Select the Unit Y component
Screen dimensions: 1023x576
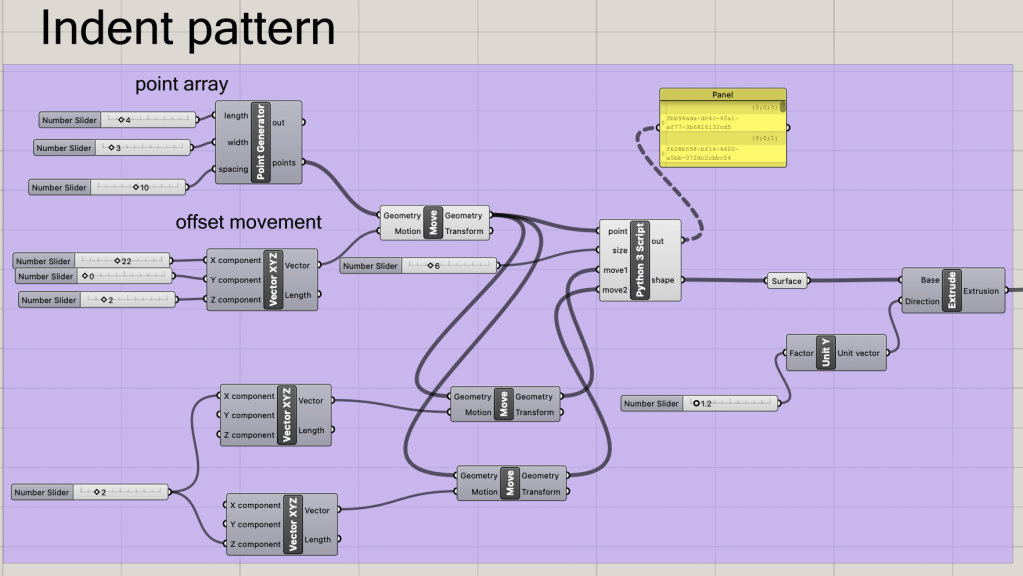tap(826, 353)
